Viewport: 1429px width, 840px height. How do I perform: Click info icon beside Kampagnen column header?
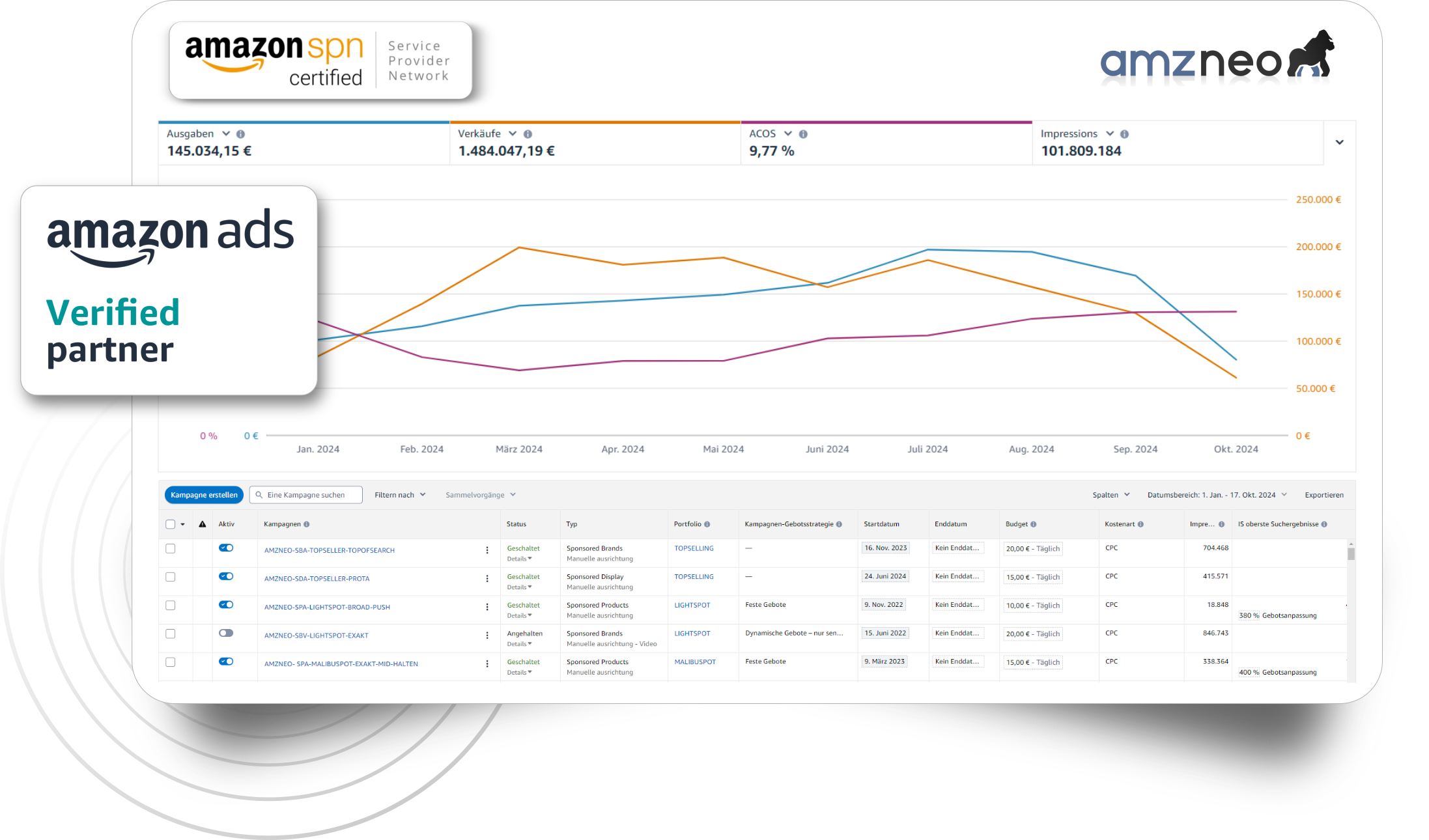coord(307,524)
